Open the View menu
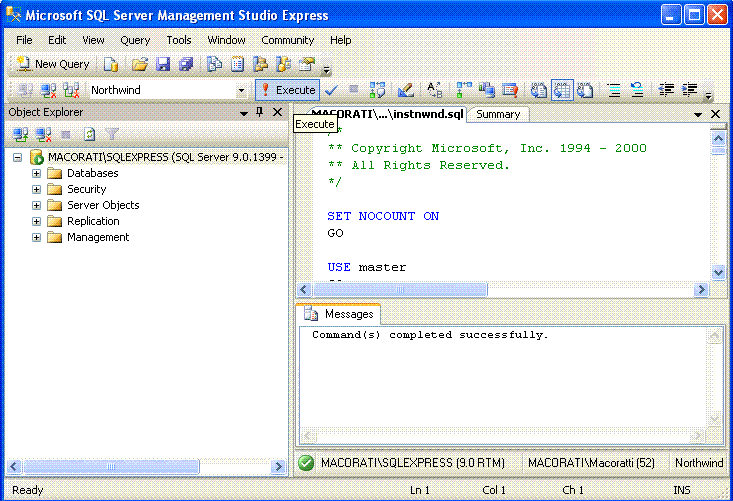Screen dimensions: 733x501 [93, 40]
